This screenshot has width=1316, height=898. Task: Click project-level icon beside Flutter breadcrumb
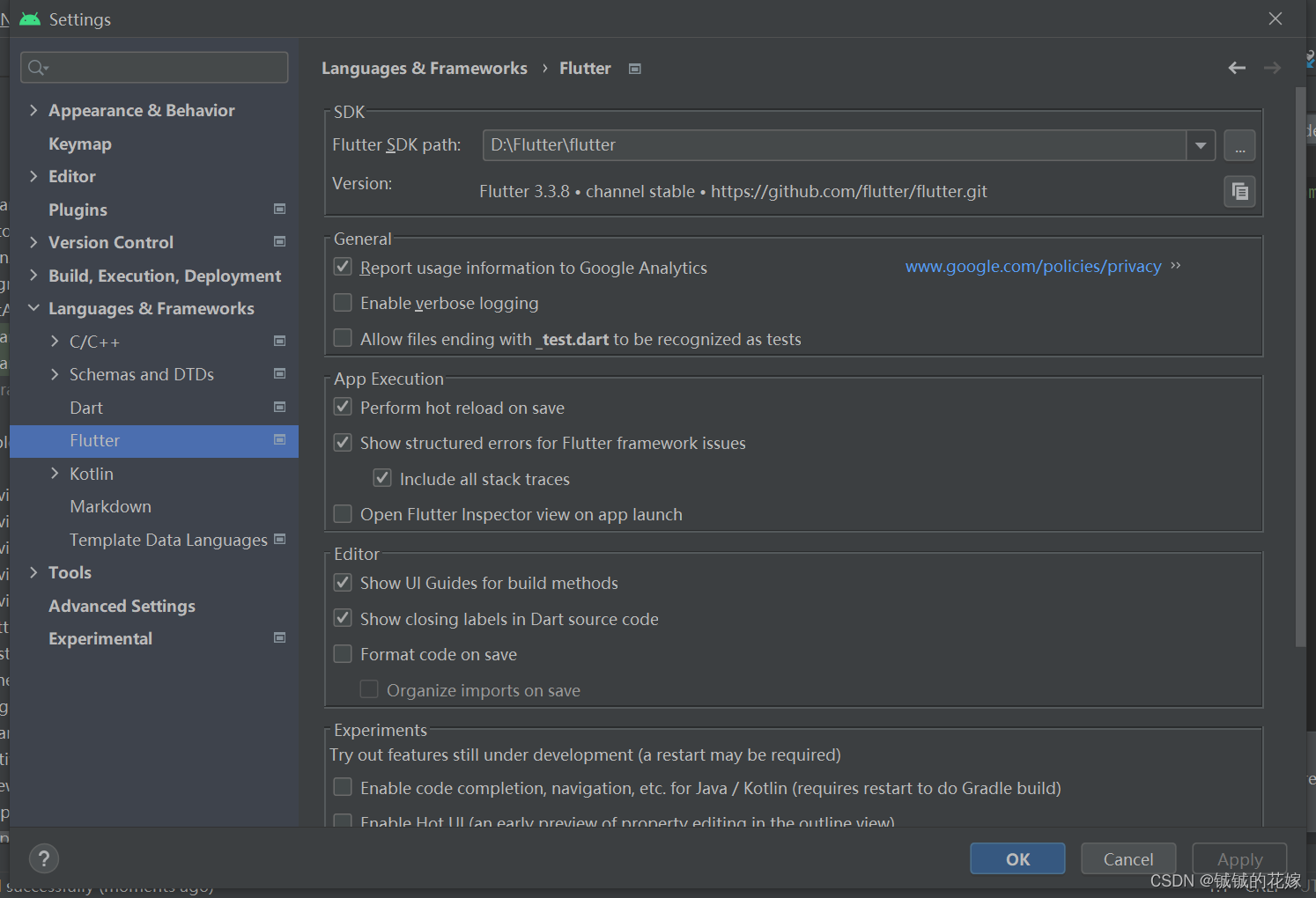click(x=634, y=69)
